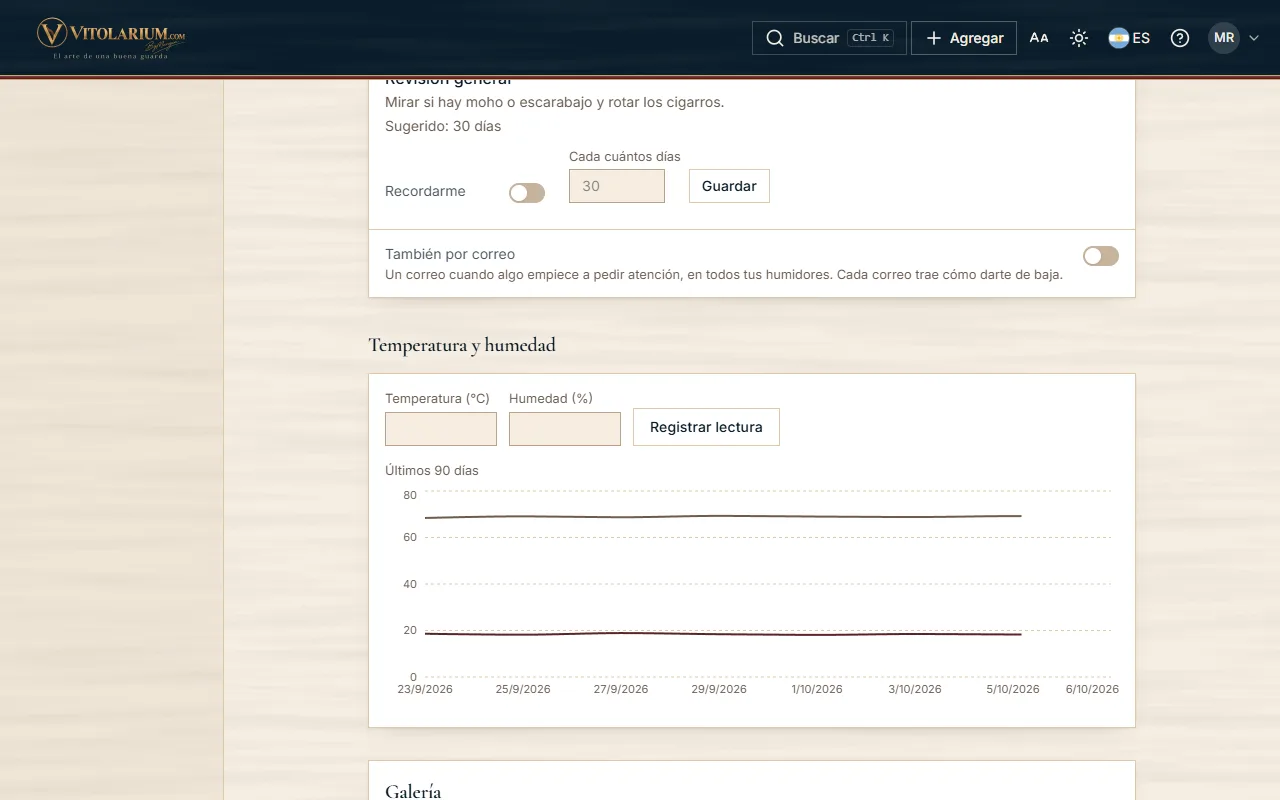The image size is (1280, 800).
Task: Click the plus icon in Agregar
Action: point(934,38)
